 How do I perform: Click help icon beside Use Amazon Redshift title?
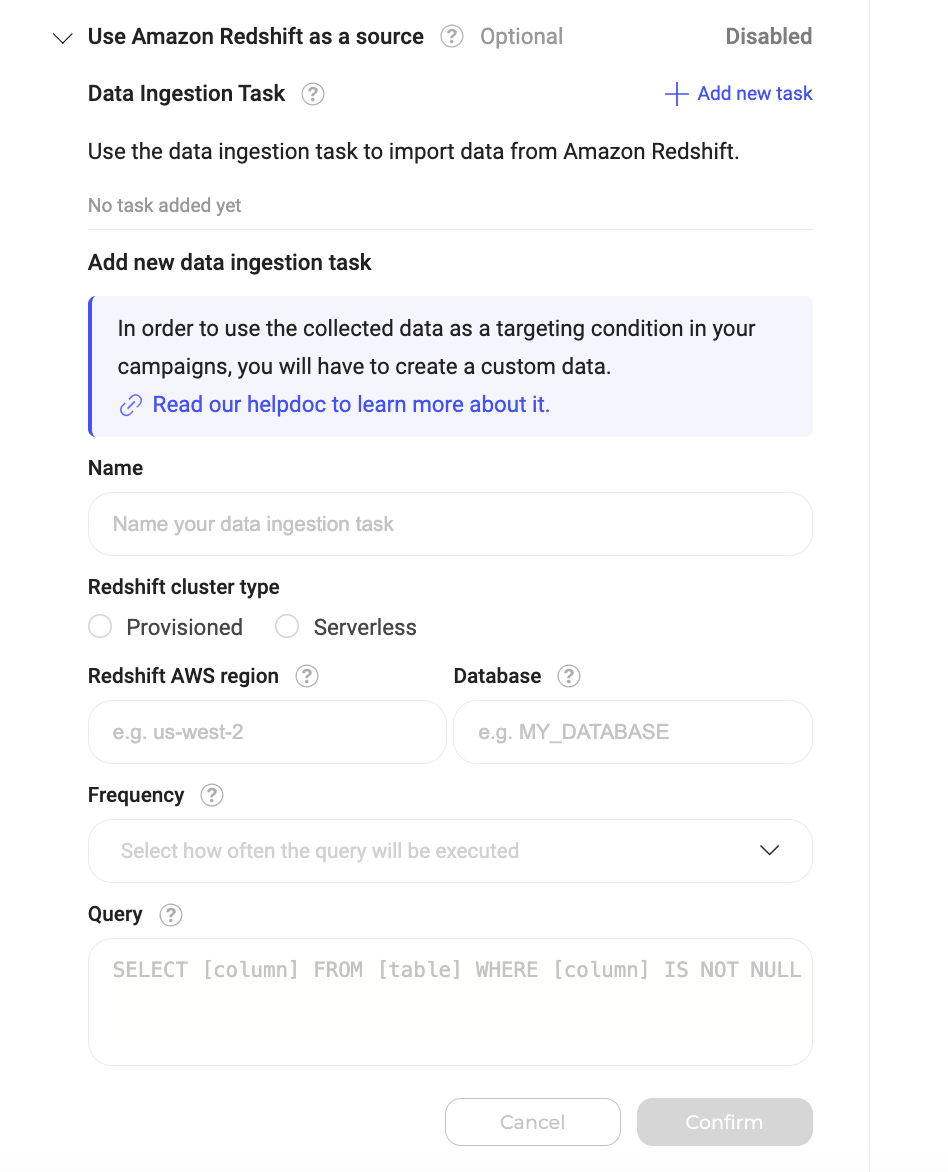[x=452, y=37]
